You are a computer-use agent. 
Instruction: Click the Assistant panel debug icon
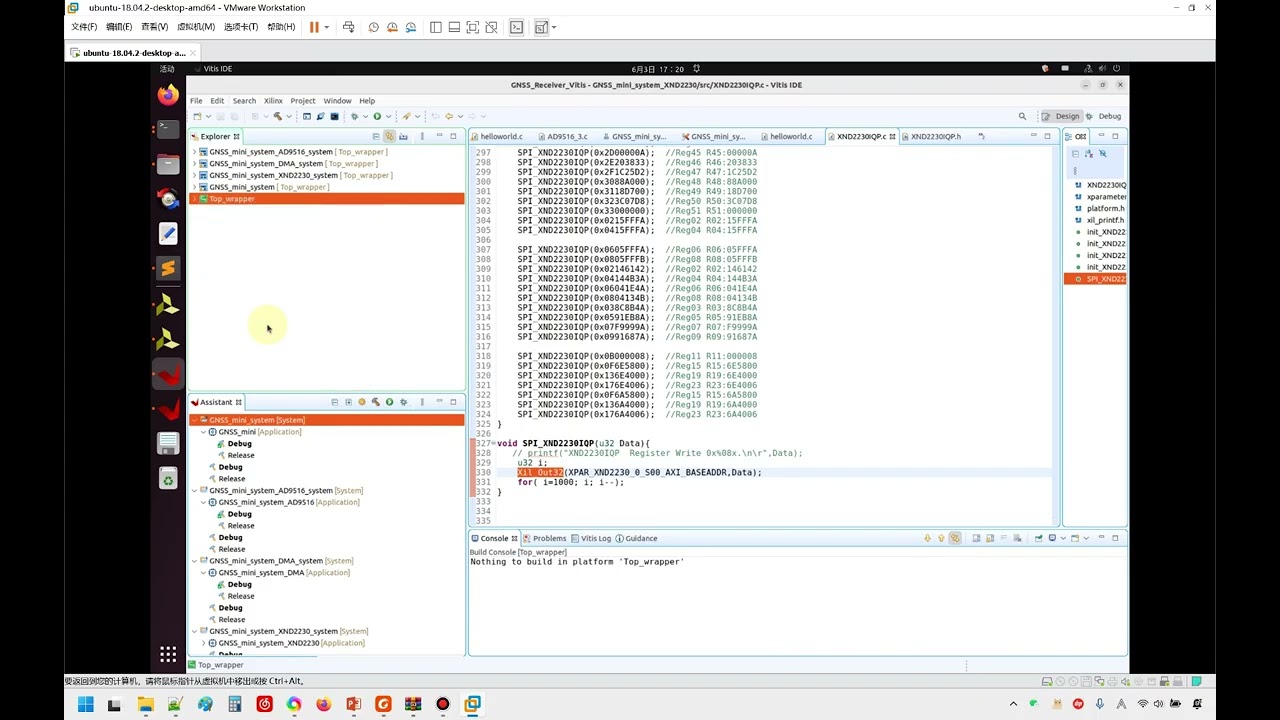[403, 402]
